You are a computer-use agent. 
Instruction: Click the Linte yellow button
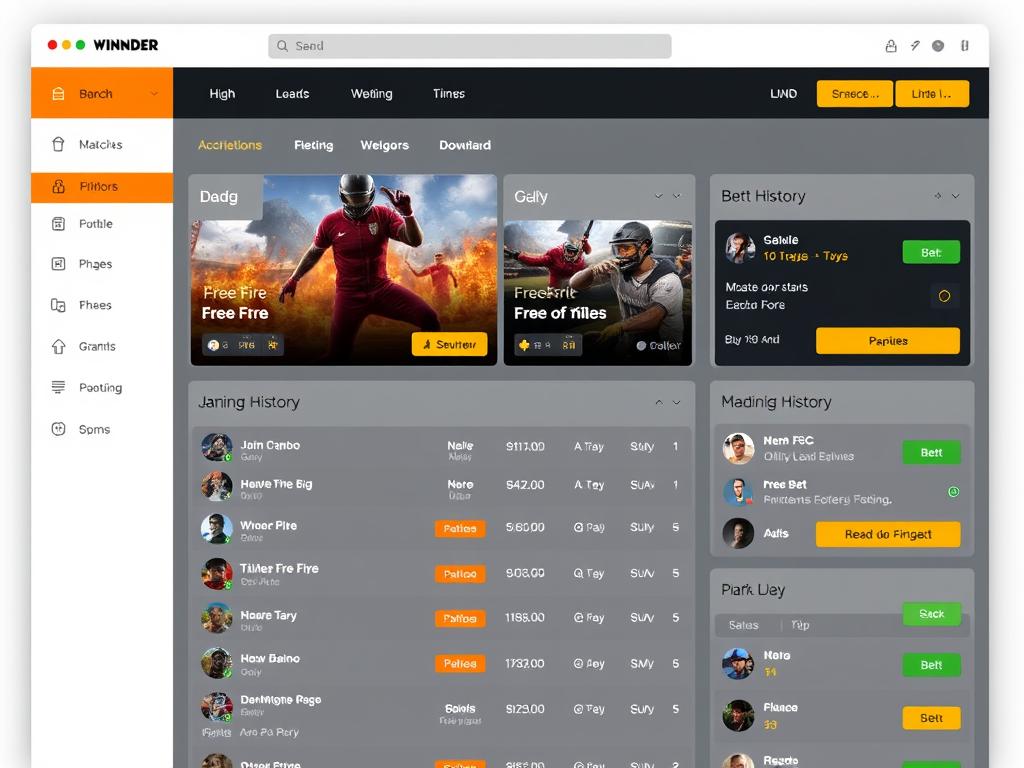tap(932, 93)
